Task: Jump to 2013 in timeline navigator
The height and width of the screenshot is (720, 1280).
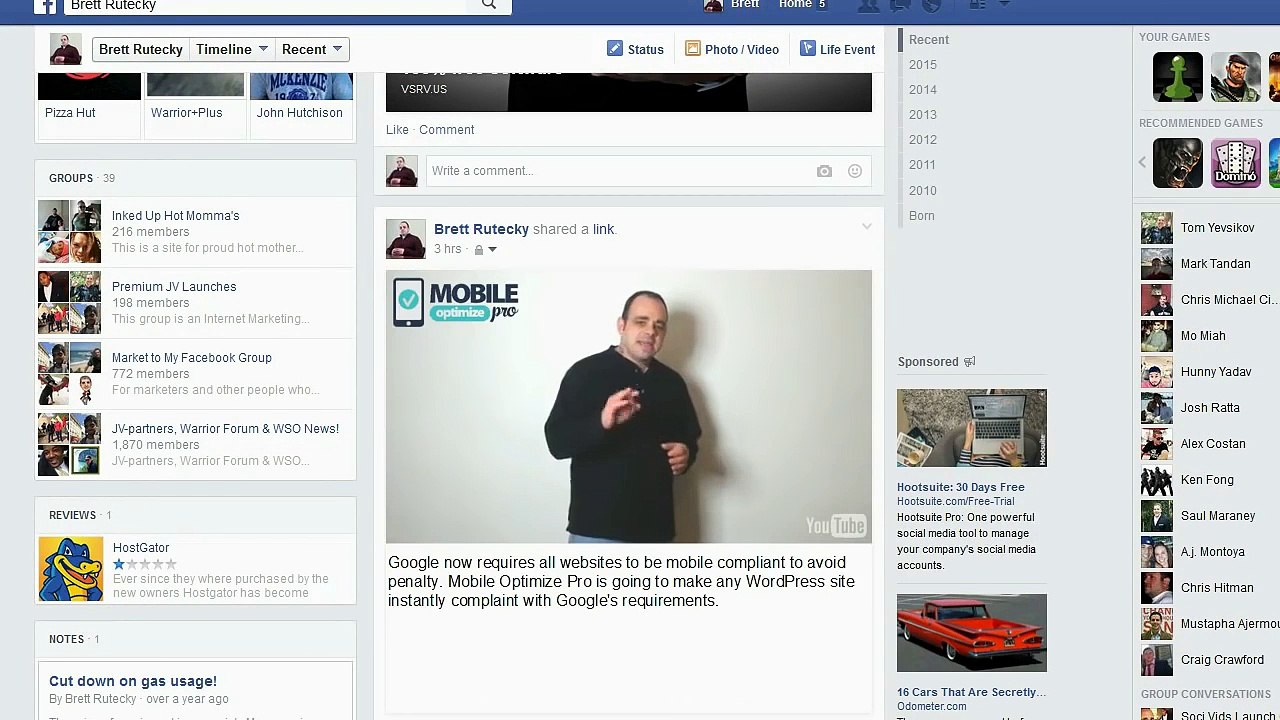Action: click(923, 115)
